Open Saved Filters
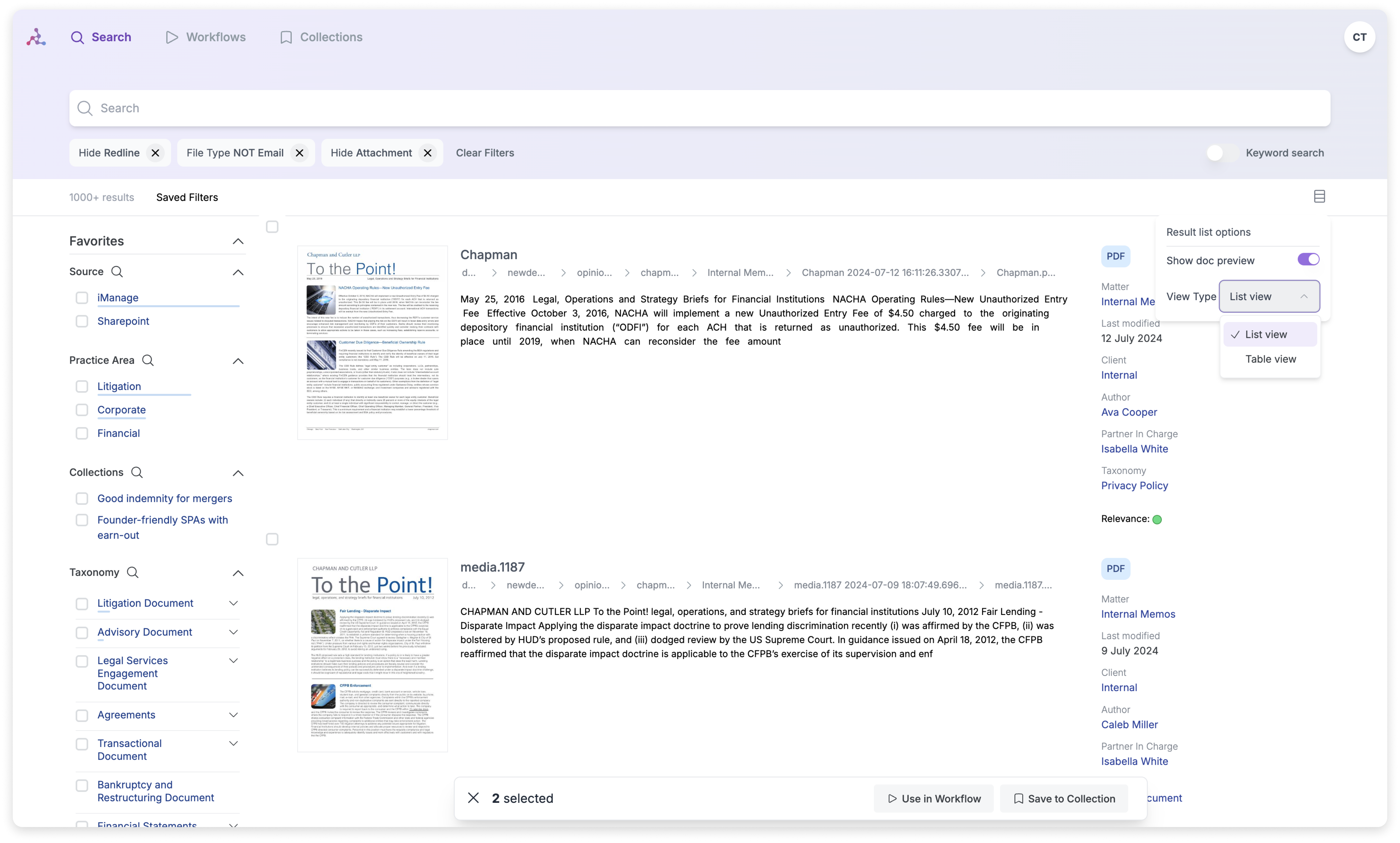Image resolution: width=1400 pixels, height=843 pixels. click(187, 197)
